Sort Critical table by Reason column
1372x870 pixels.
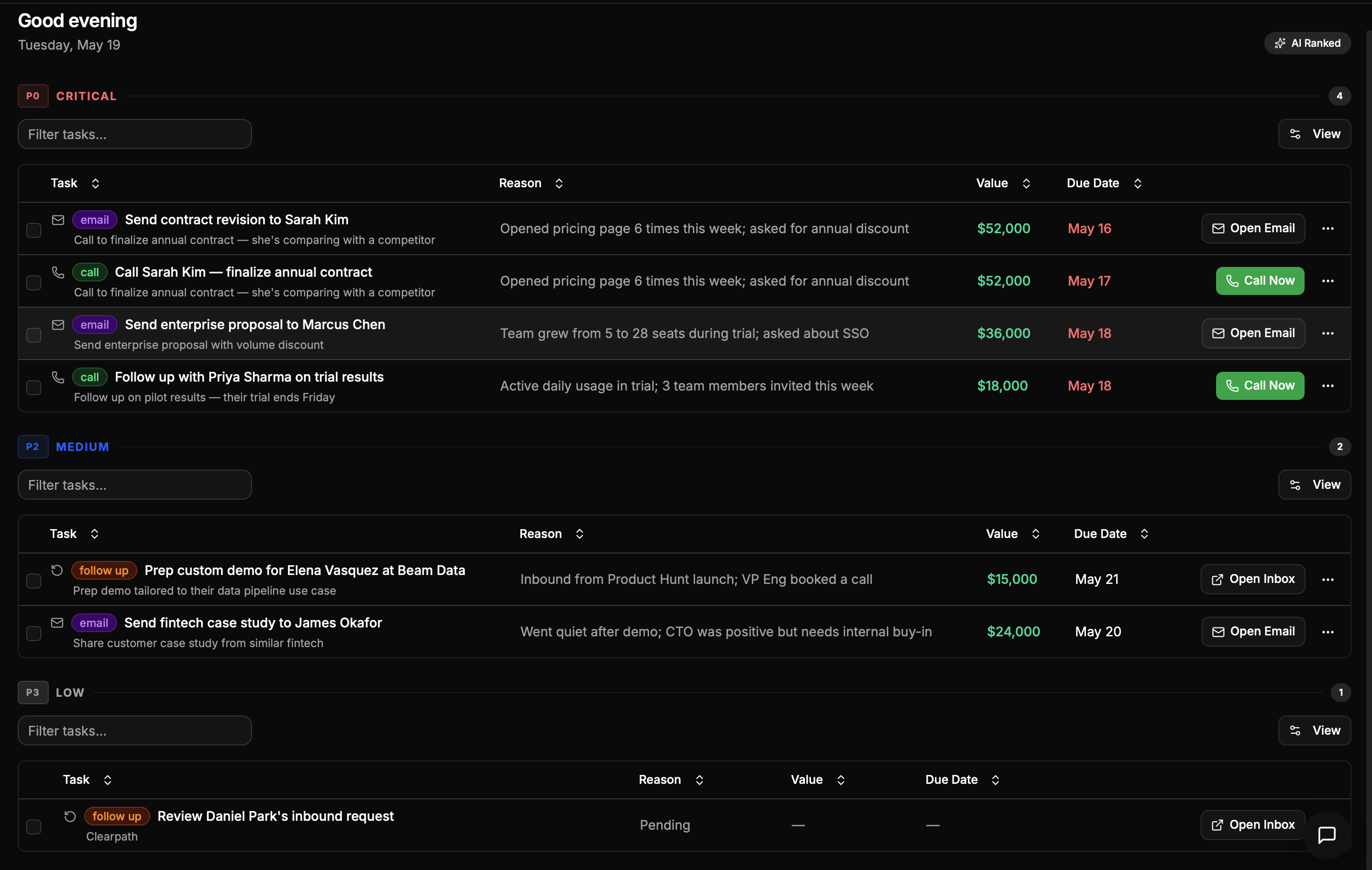[531, 184]
